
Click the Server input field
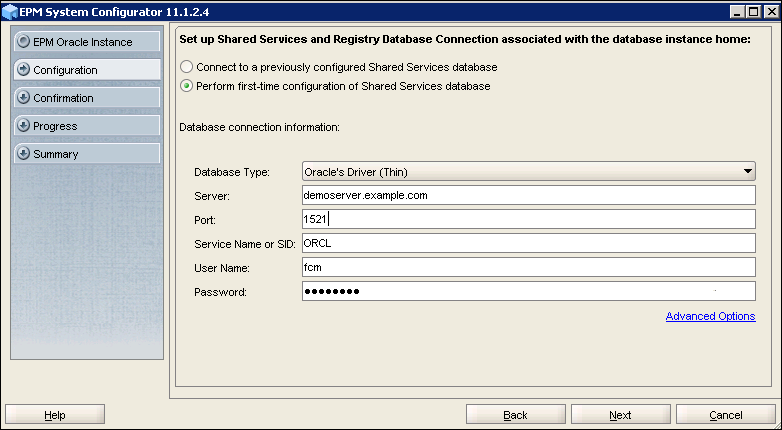pos(528,196)
